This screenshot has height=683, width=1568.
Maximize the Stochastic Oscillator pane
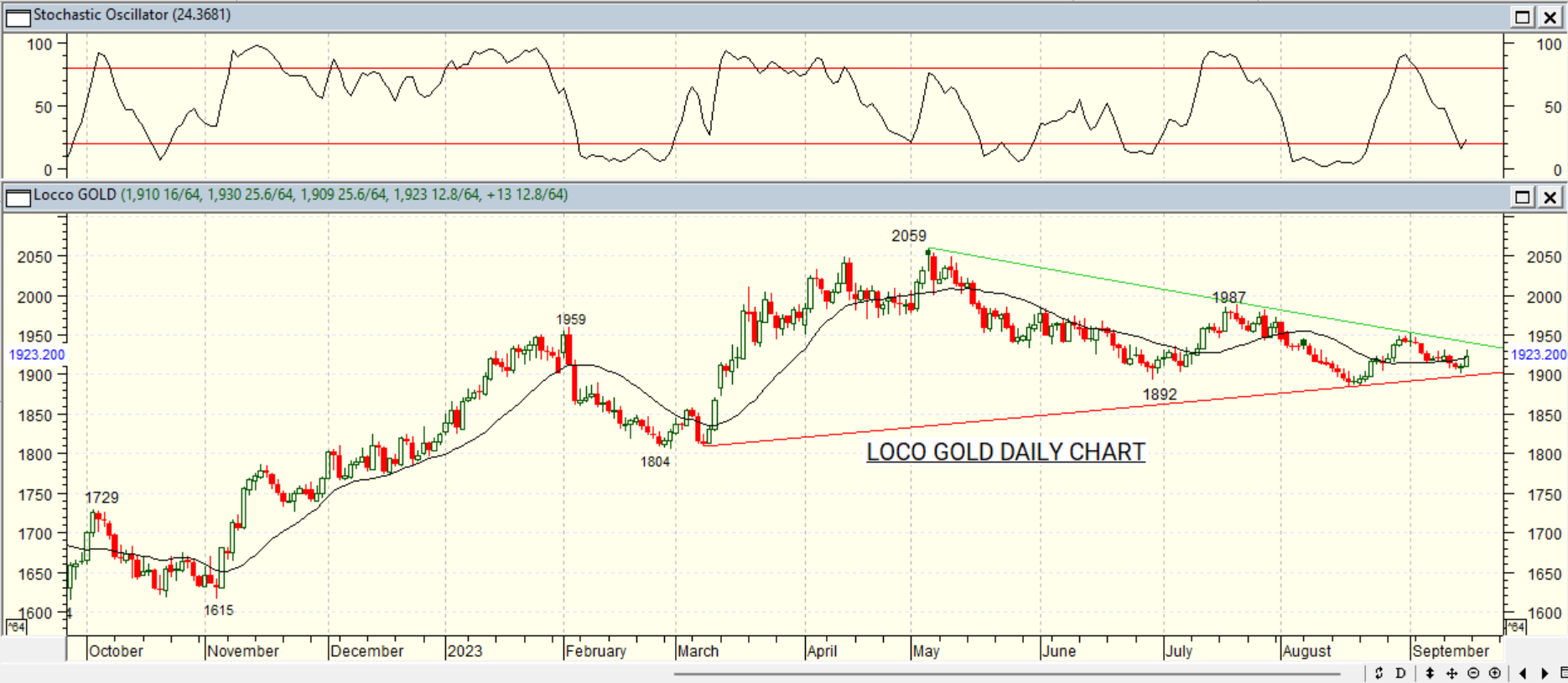[1523, 17]
